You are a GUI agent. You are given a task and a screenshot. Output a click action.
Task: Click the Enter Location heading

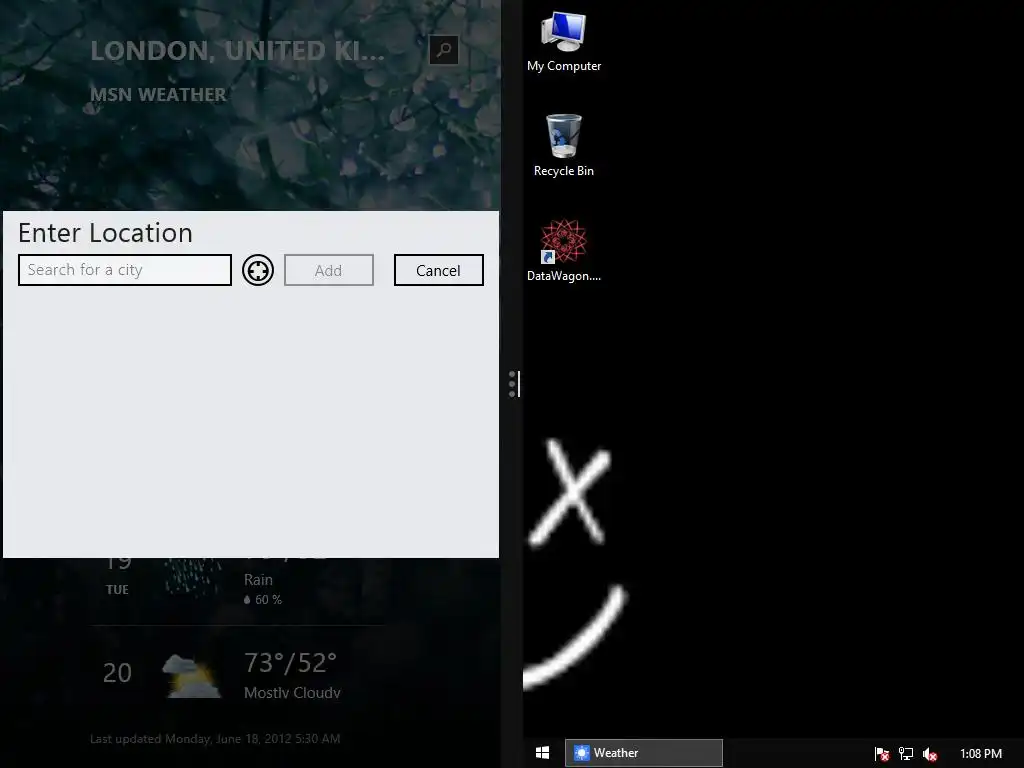[105, 233]
